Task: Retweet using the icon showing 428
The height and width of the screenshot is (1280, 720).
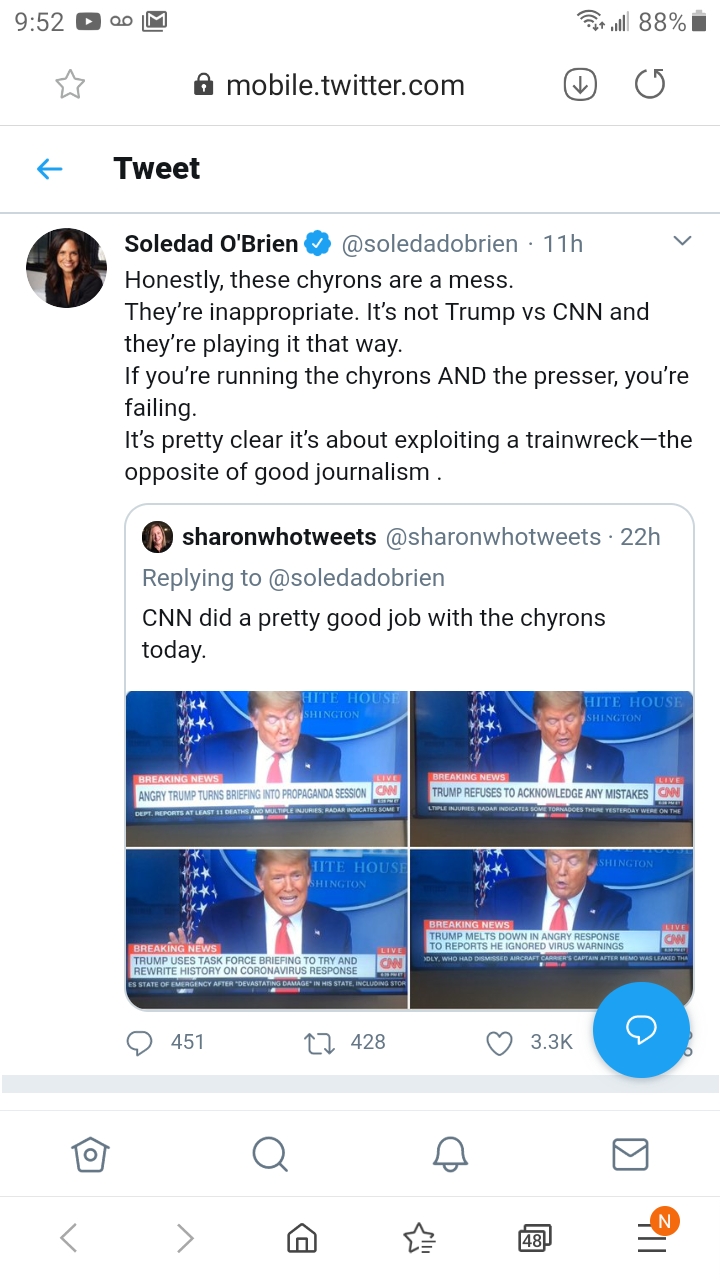Action: click(318, 1042)
